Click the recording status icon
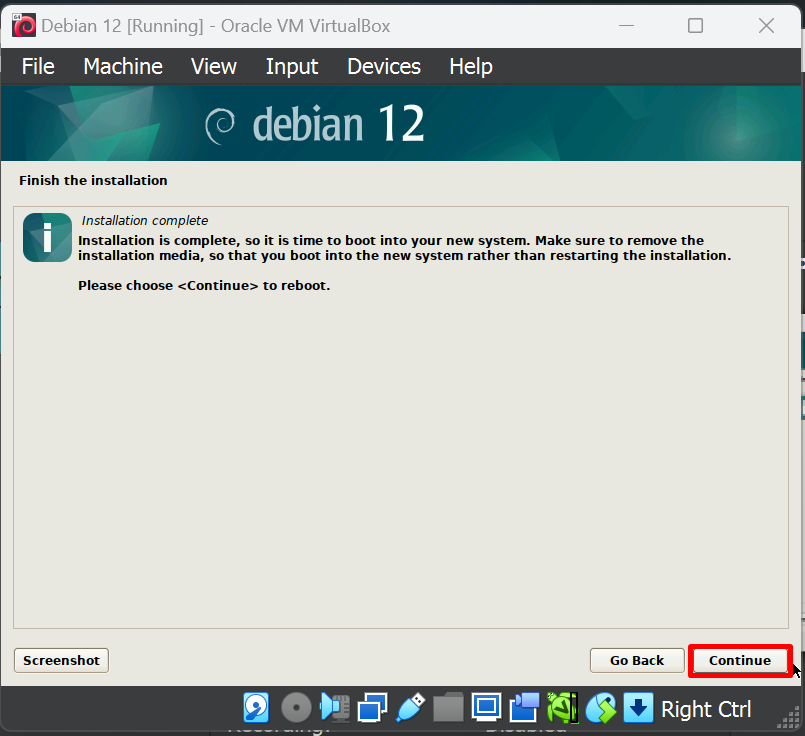 524,708
